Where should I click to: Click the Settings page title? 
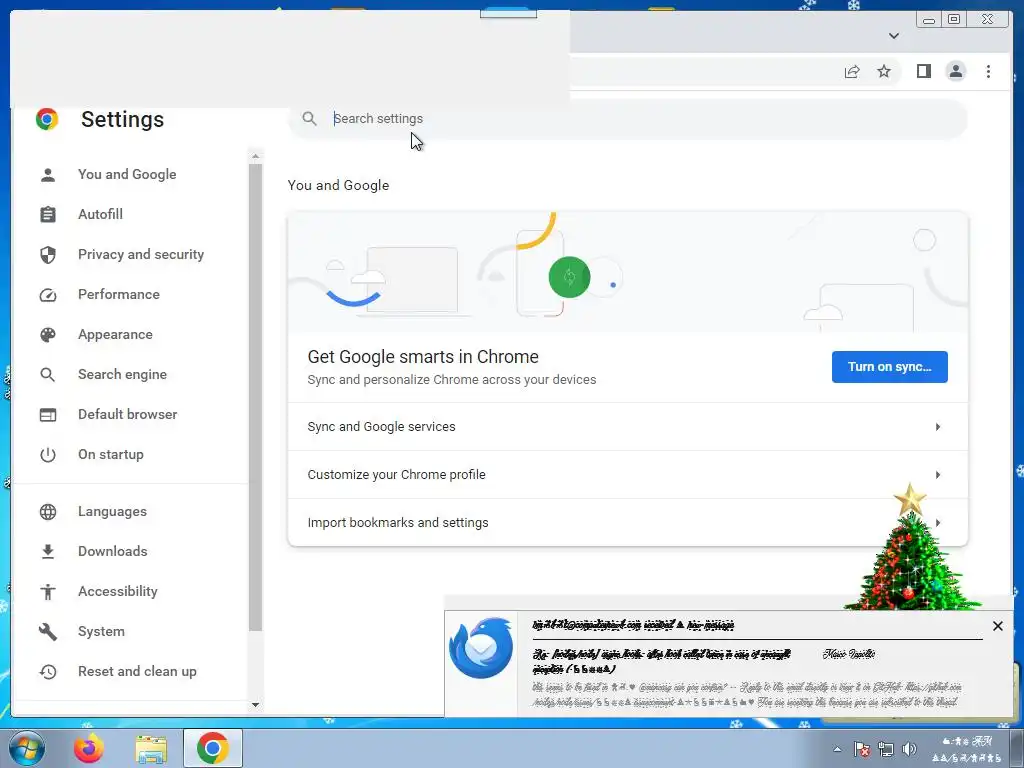(x=122, y=120)
